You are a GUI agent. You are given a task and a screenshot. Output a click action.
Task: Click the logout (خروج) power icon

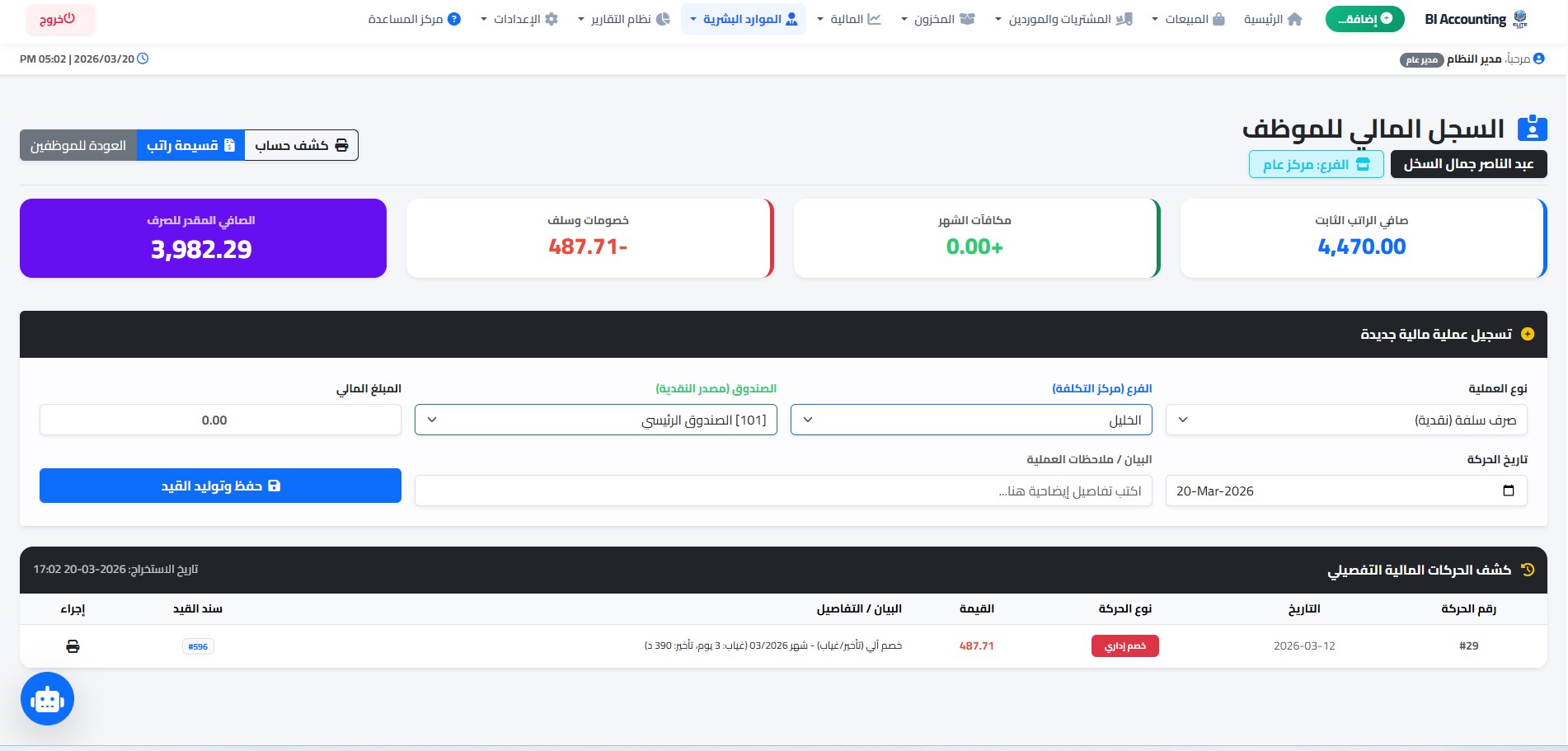[x=70, y=19]
